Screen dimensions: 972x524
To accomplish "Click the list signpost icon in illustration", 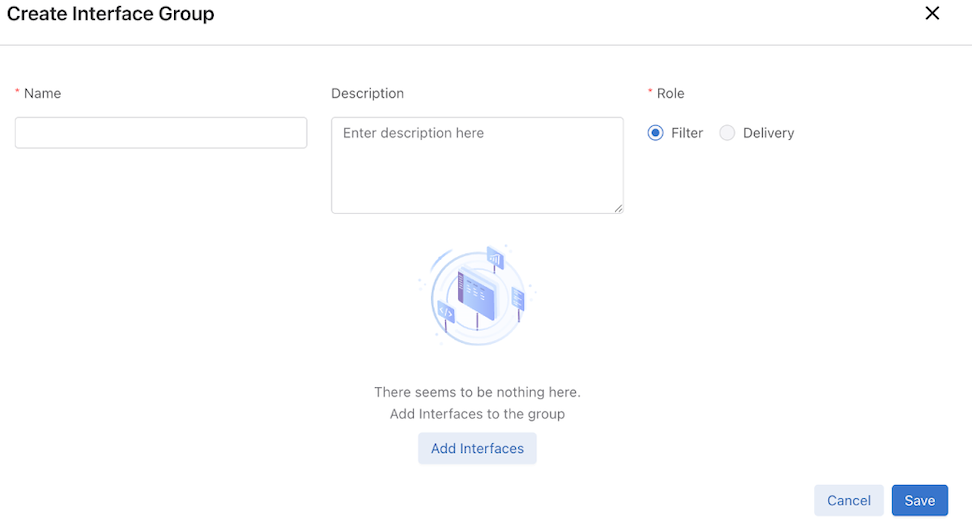I will click(518, 298).
